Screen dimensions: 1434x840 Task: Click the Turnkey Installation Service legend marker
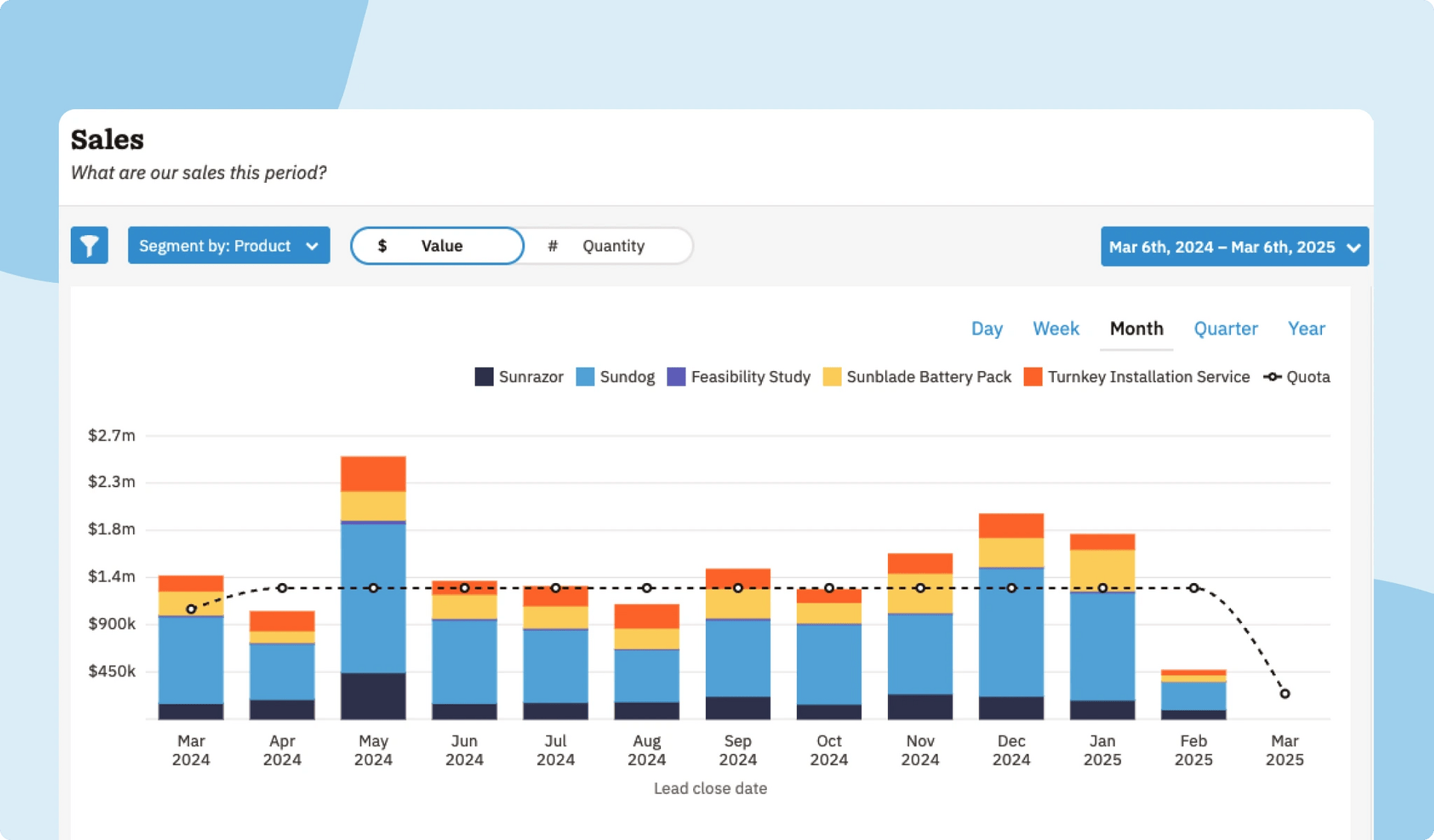coord(1034,377)
